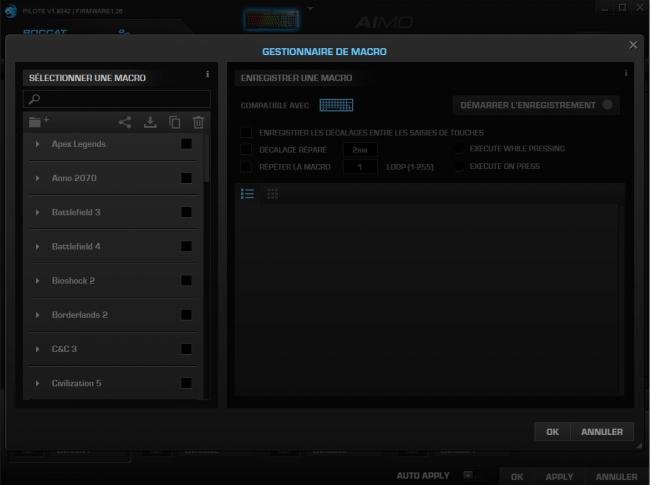Switch to the list view icon

coord(247,194)
